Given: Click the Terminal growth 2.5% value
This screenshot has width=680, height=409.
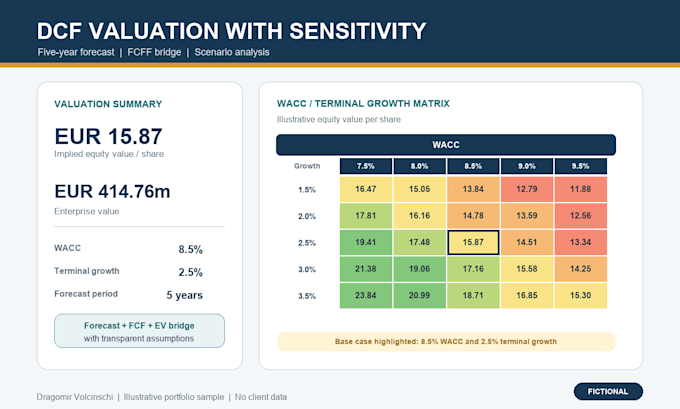Looking at the screenshot, I should [190, 272].
